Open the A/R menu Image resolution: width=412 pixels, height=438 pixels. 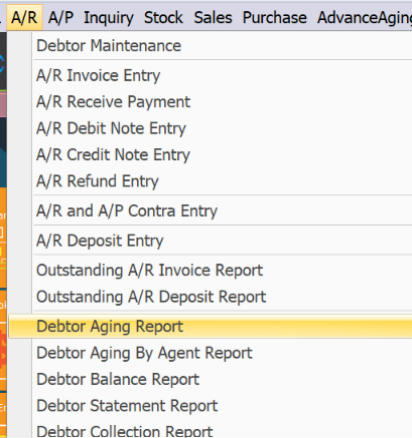tap(24, 17)
